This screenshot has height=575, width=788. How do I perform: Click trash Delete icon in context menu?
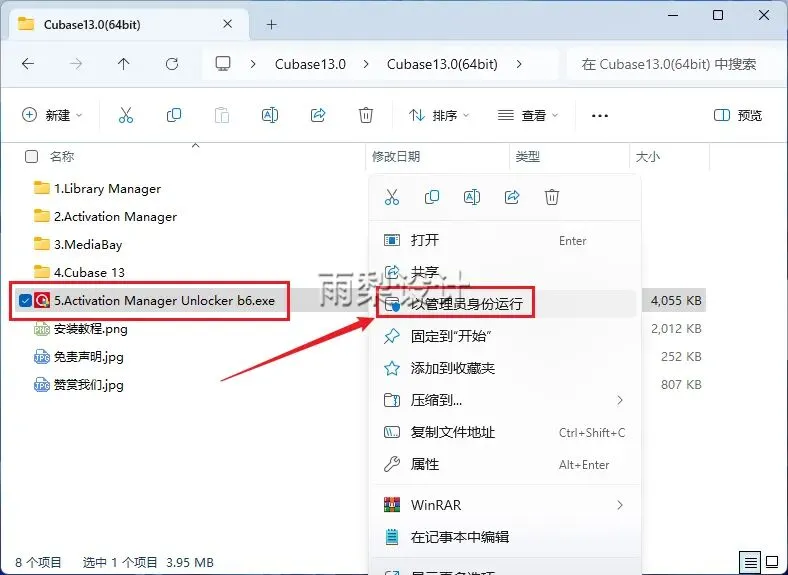click(552, 197)
